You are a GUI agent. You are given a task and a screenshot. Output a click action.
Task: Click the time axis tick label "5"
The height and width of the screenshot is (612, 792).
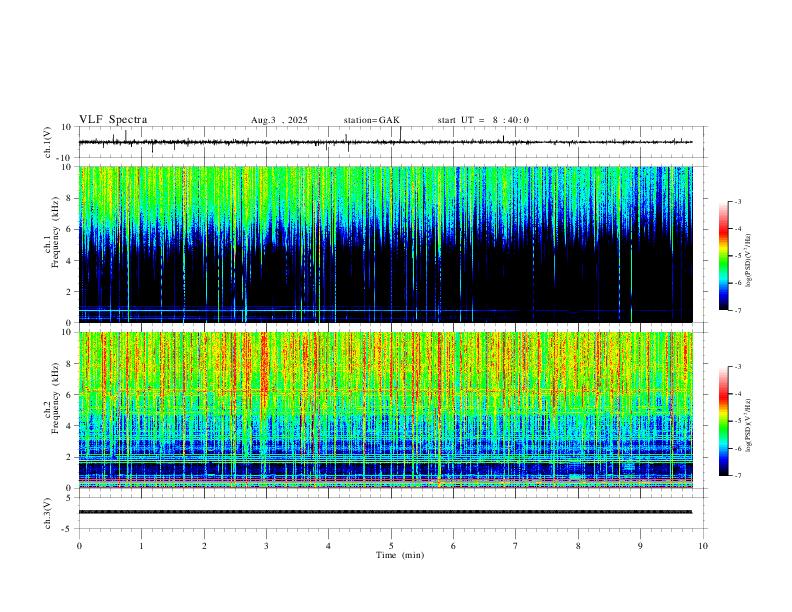click(391, 546)
